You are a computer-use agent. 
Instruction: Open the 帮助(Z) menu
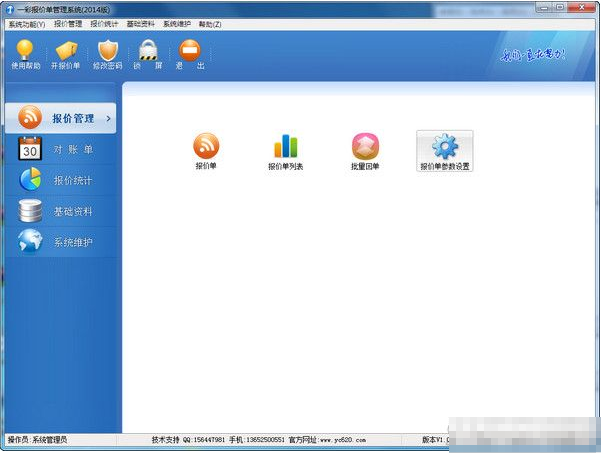(210, 25)
